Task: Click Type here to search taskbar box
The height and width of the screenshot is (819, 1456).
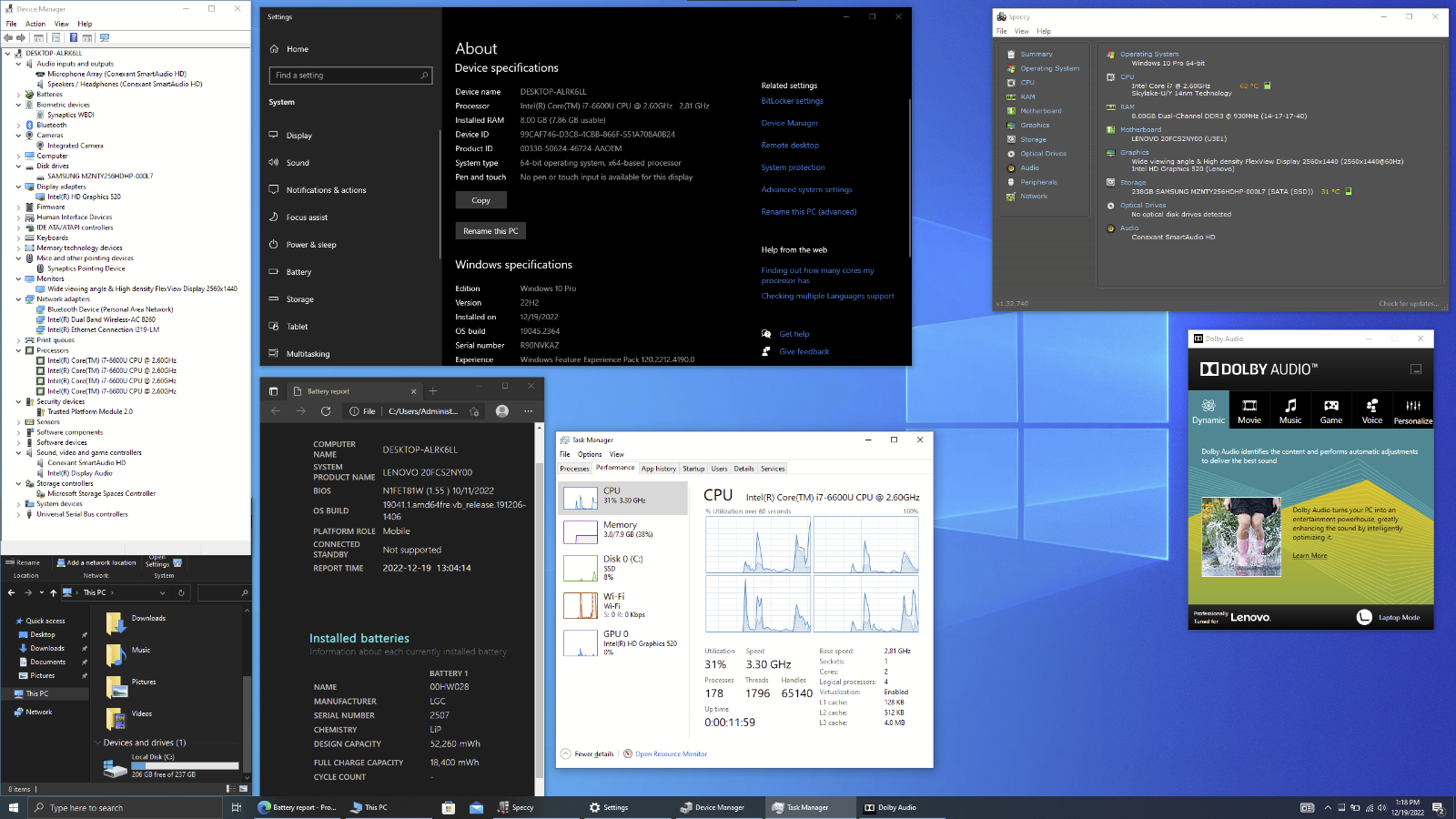Action: point(125,807)
